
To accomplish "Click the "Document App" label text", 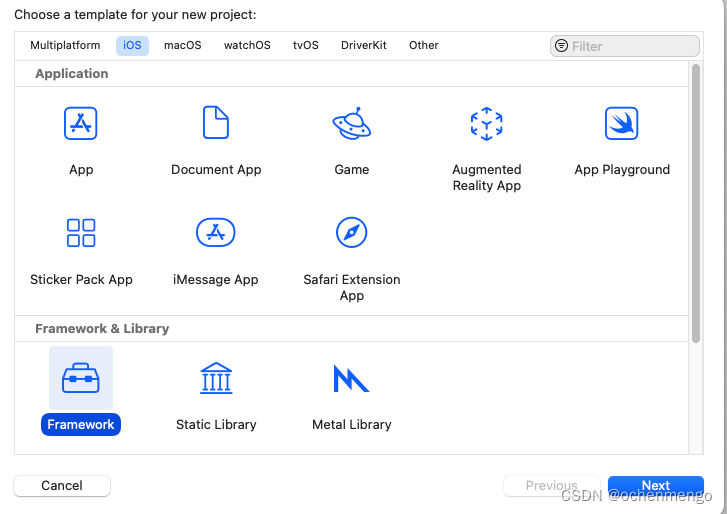I will 216,170.
